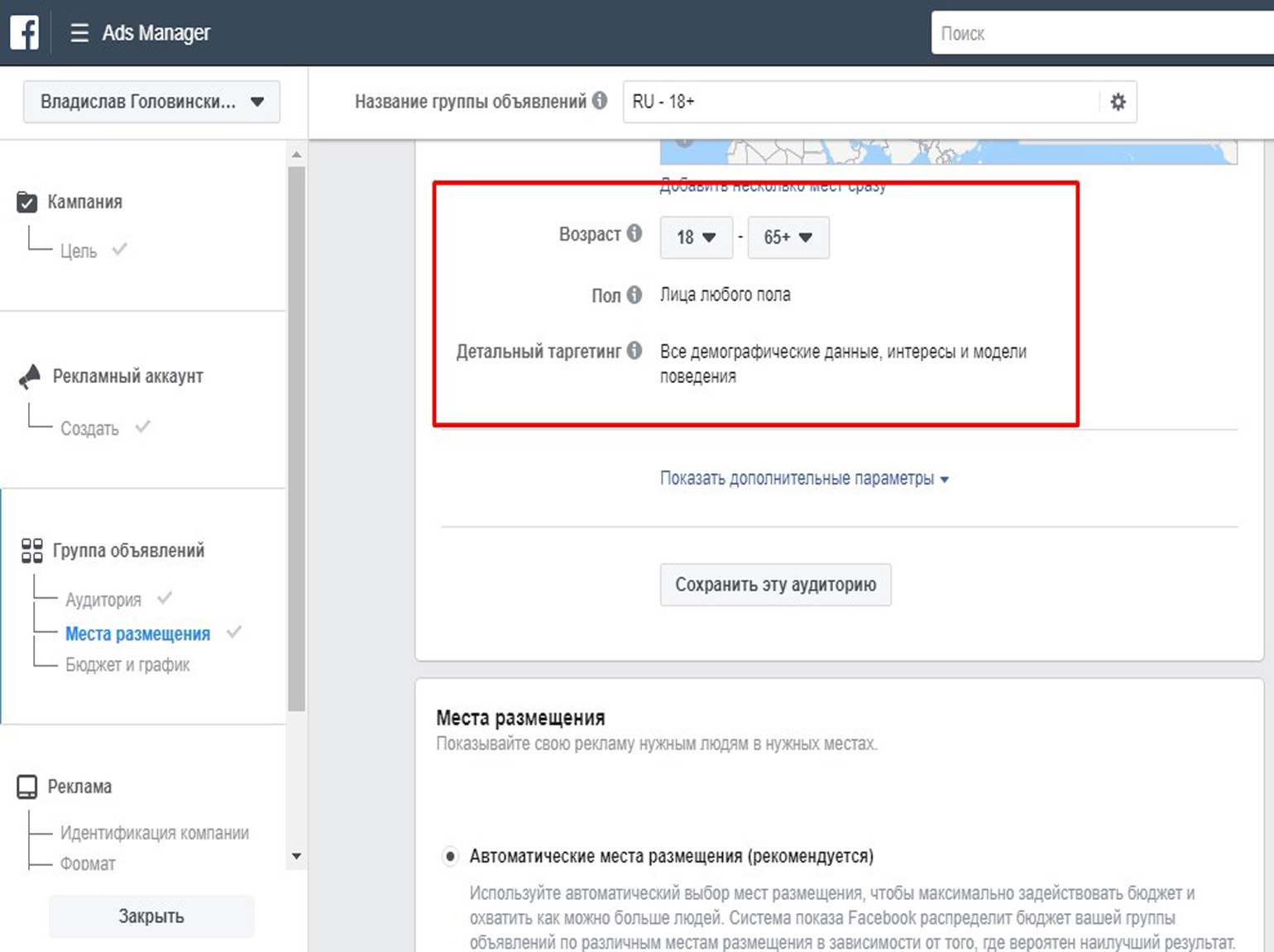Click info icon next to Возраст
The width and height of the screenshot is (1274, 952).
pos(635,233)
